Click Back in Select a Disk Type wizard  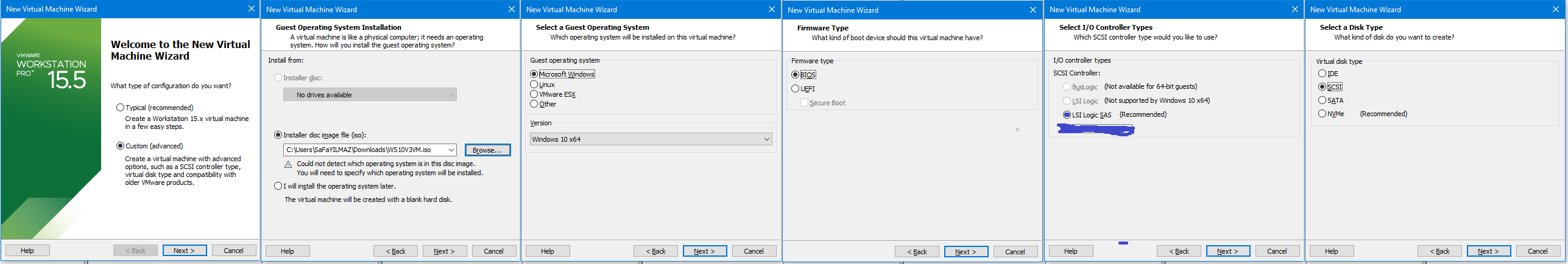pos(1439,251)
